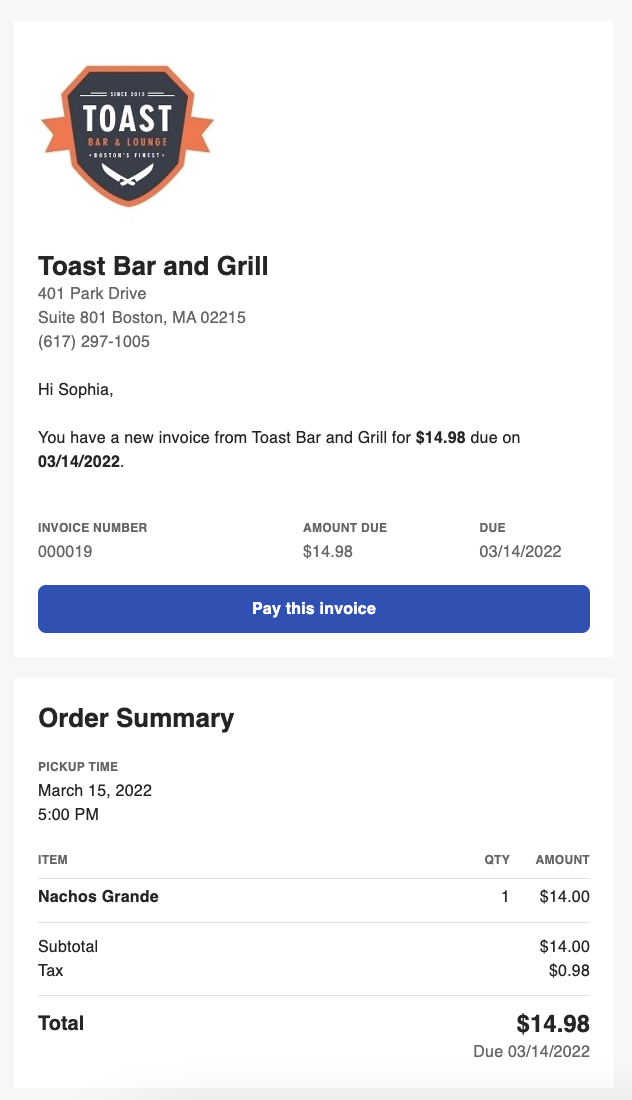The height and width of the screenshot is (1100, 632).
Task: Click the Total amount $14.98
Action: (x=552, y=1023)
